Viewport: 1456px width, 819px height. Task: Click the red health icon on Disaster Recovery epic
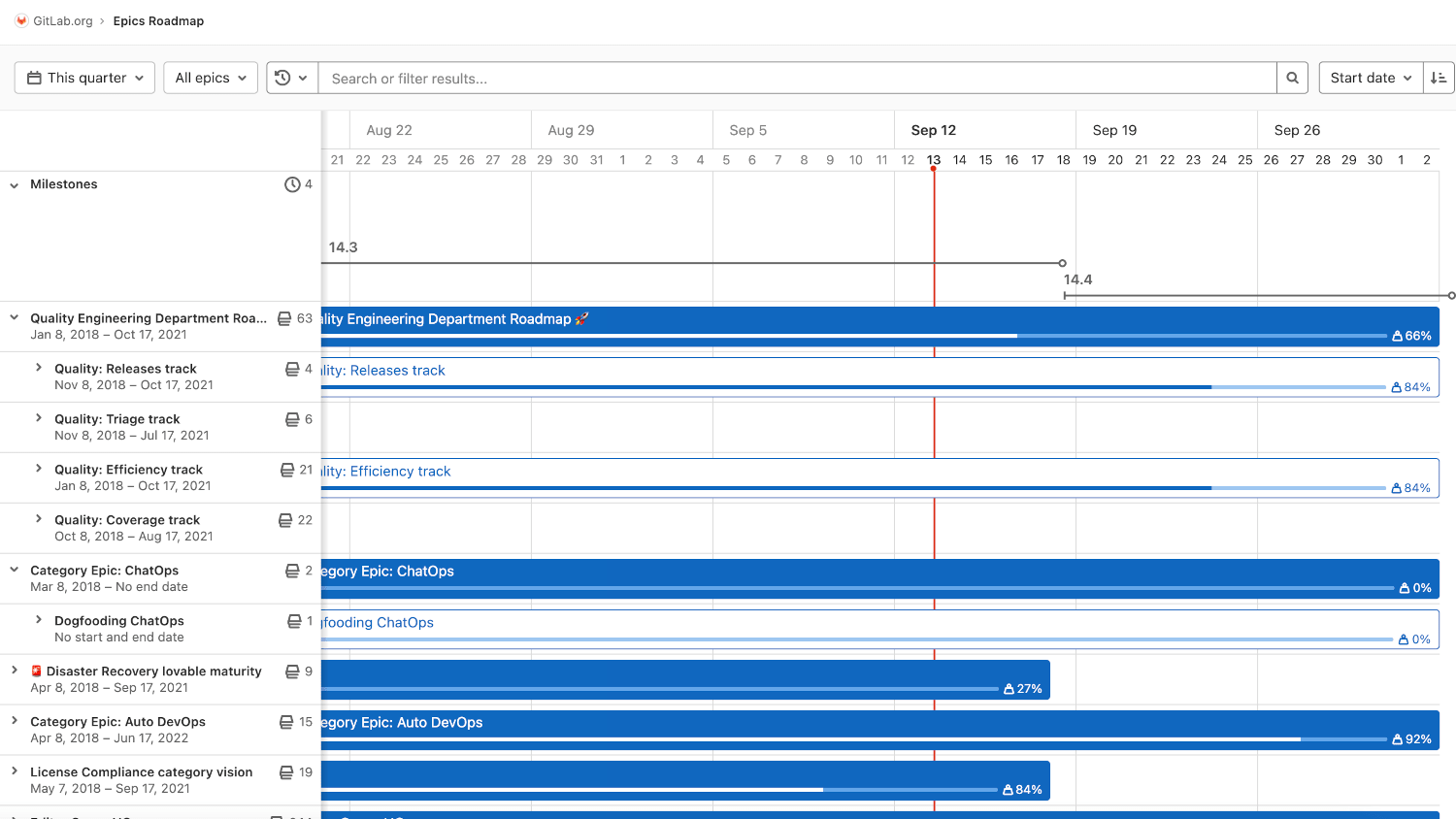point(36,671)
